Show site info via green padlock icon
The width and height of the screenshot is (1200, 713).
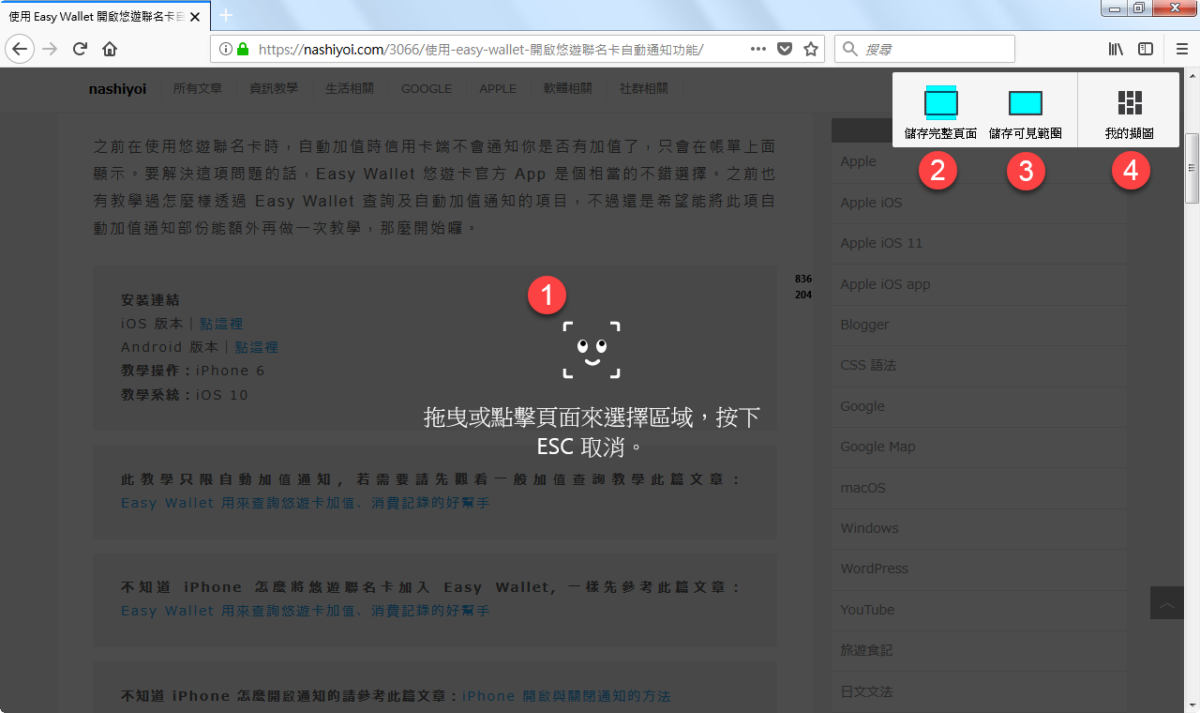point(242,48)
